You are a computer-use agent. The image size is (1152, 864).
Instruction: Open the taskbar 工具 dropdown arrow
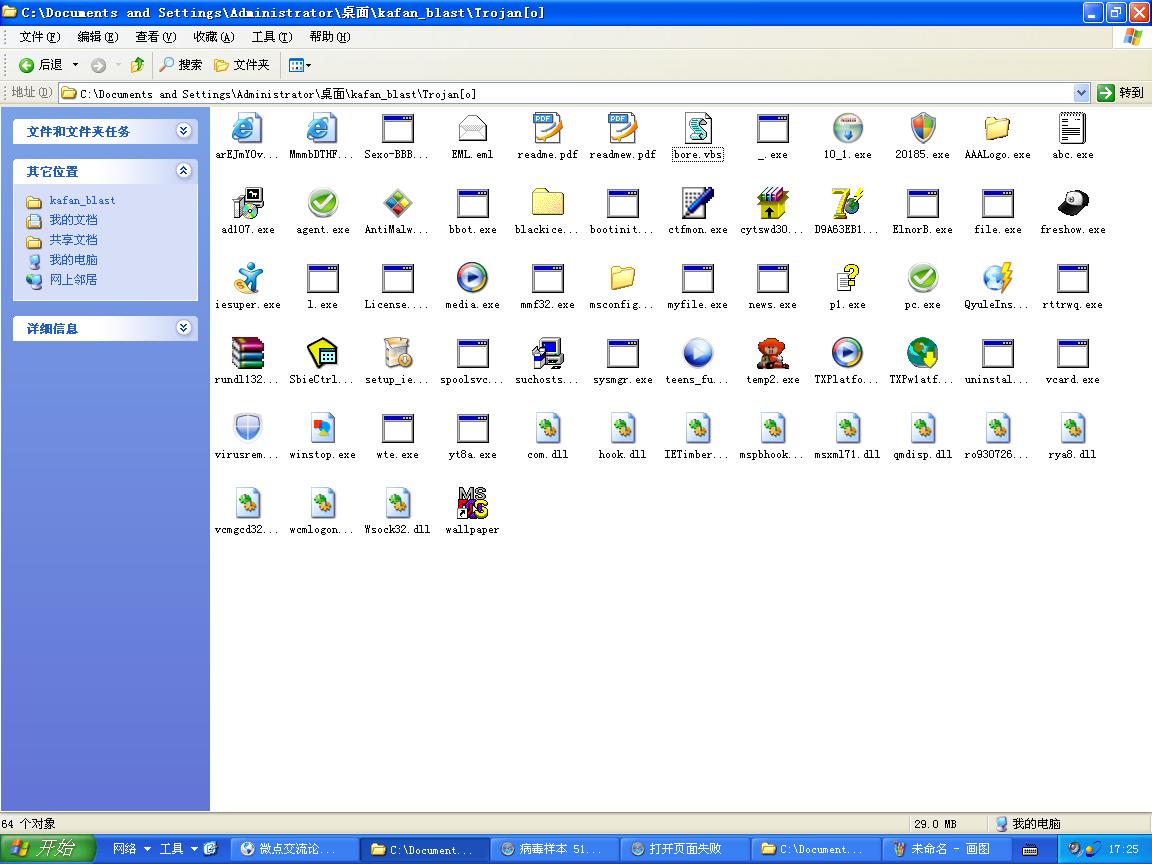(194, 849)
